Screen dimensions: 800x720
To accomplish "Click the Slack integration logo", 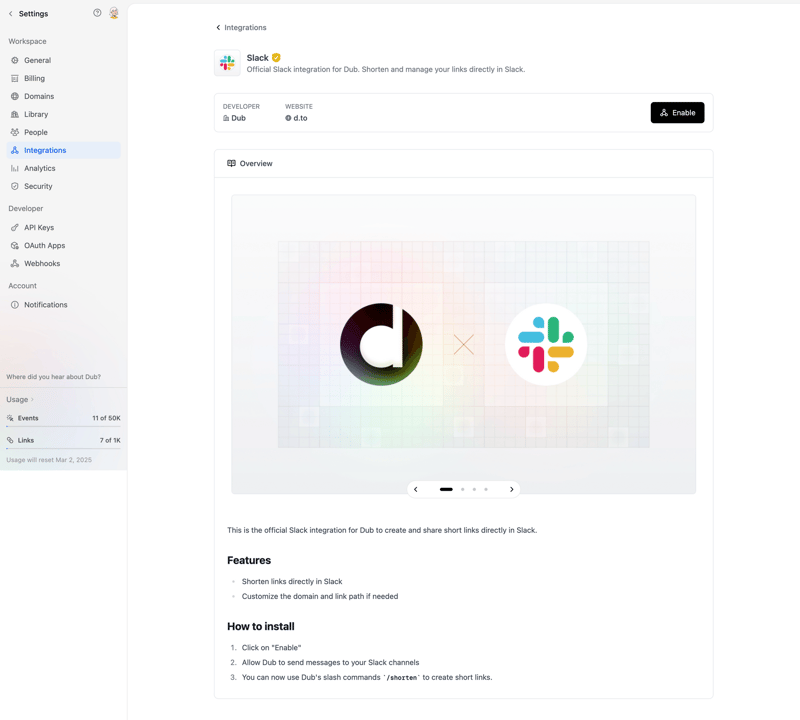I will pos(227,62).
